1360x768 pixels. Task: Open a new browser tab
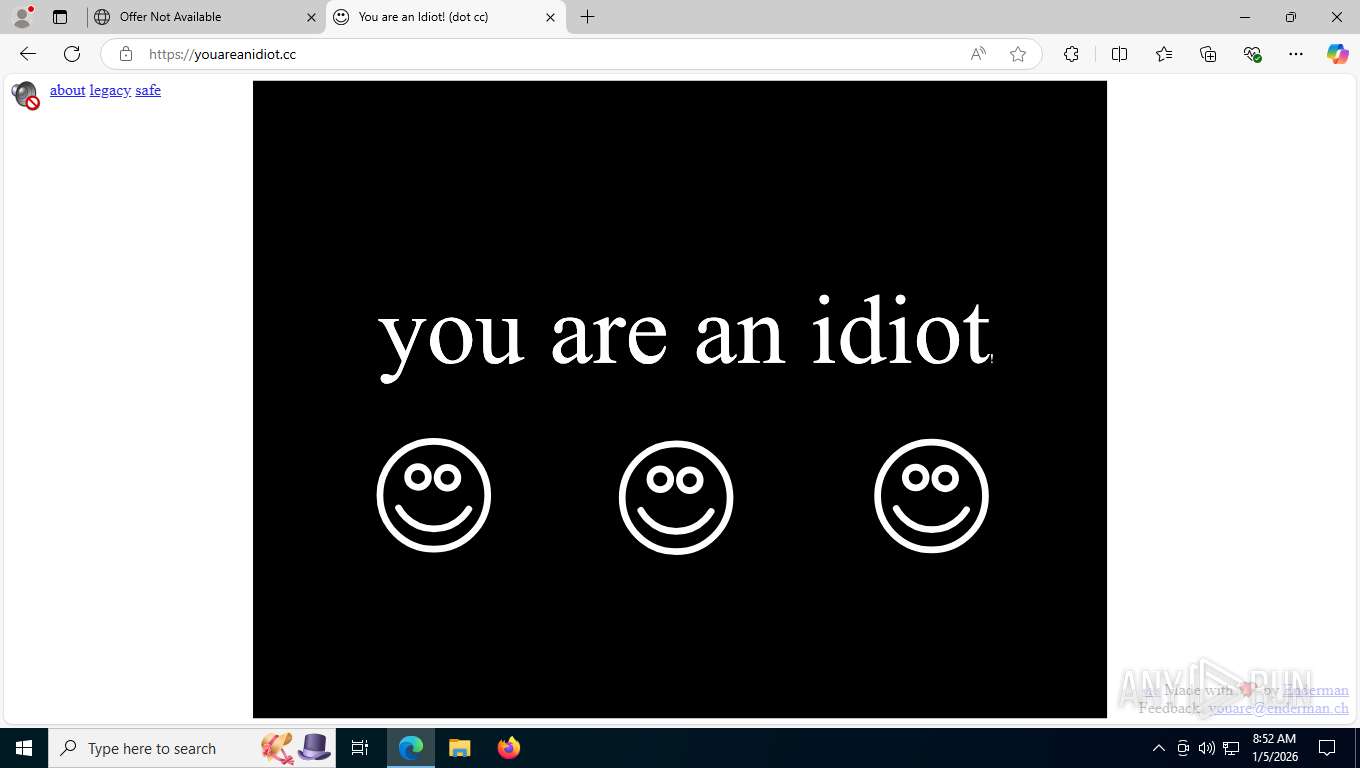587,17
